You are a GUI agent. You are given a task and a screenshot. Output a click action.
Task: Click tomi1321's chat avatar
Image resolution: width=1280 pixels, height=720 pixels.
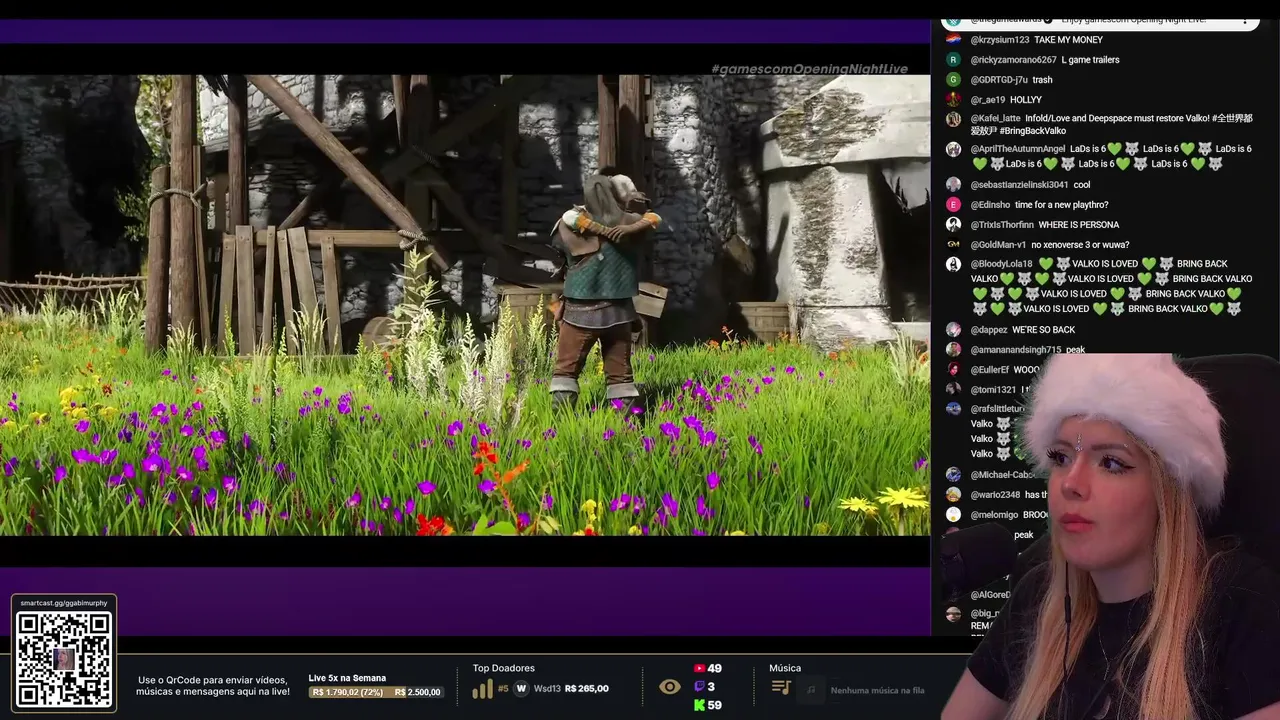pos(953,390)
